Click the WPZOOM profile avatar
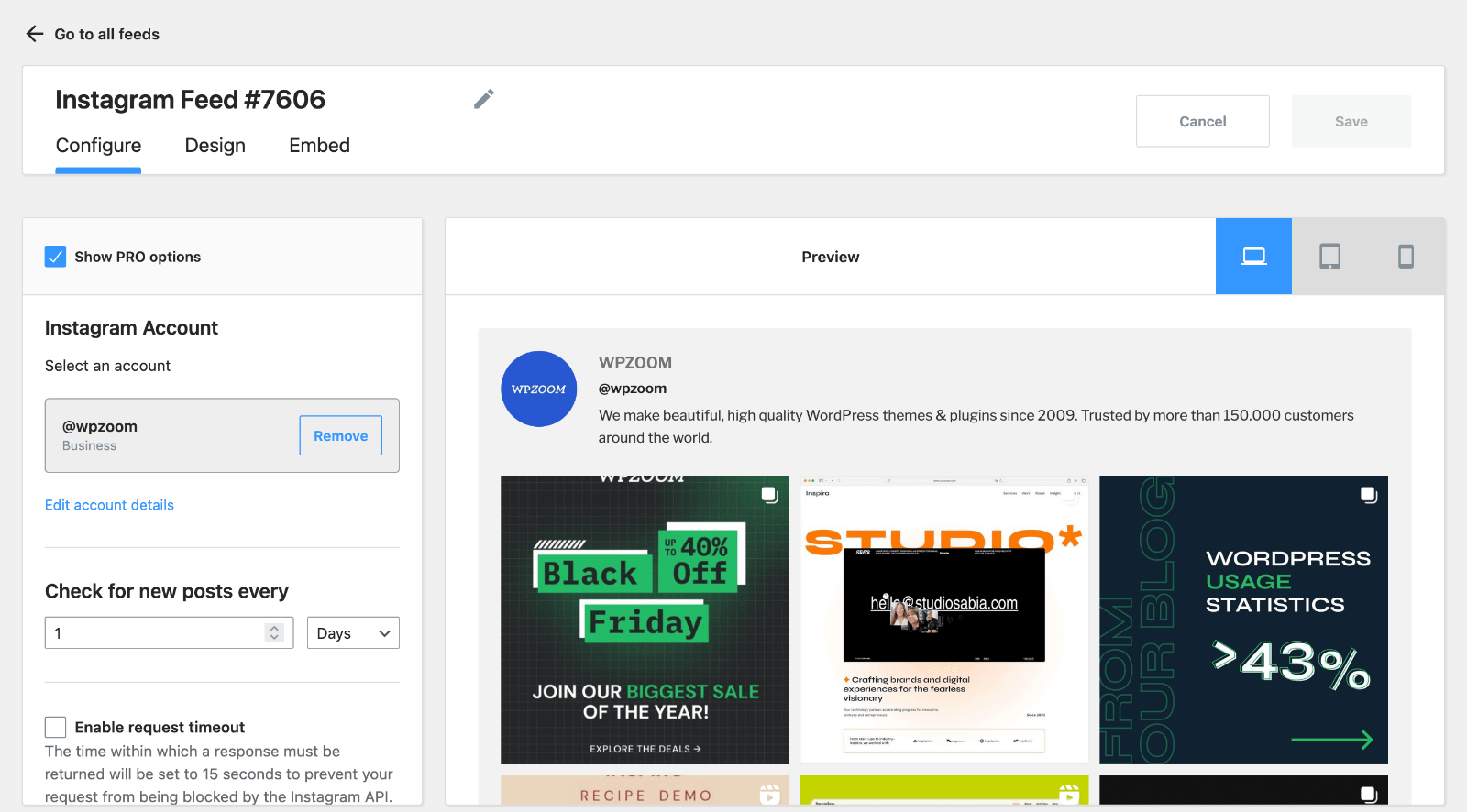 point(539,389)
